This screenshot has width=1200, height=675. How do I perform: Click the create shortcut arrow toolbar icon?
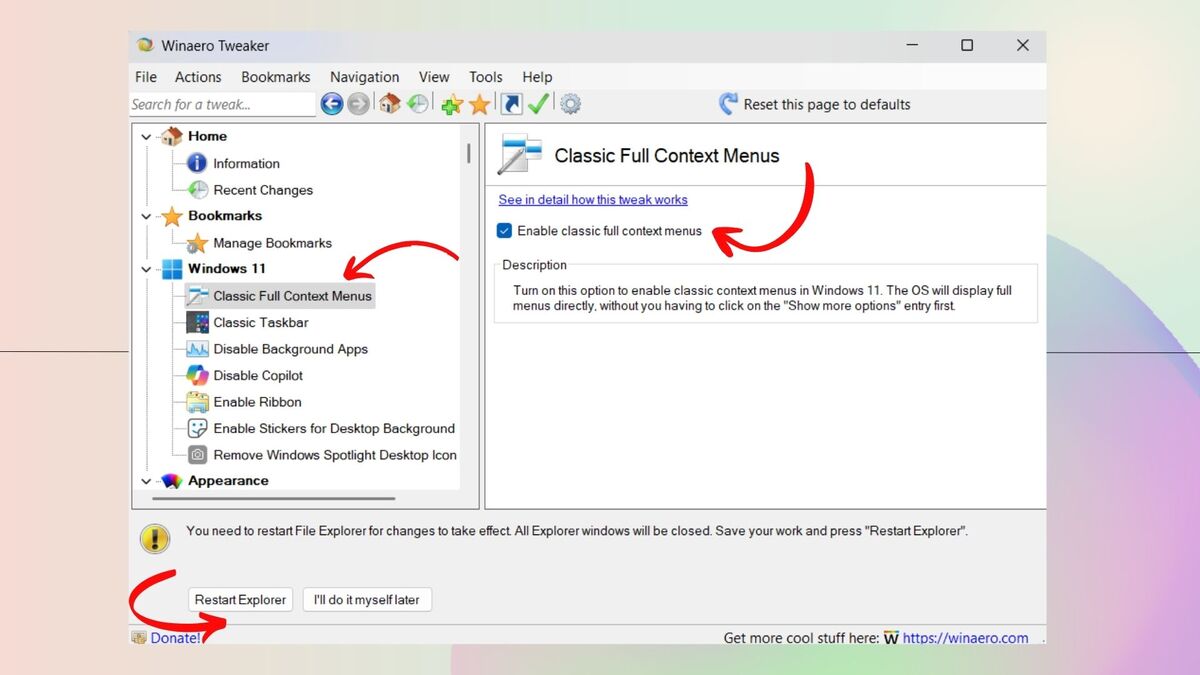click(x=511, y=104)
